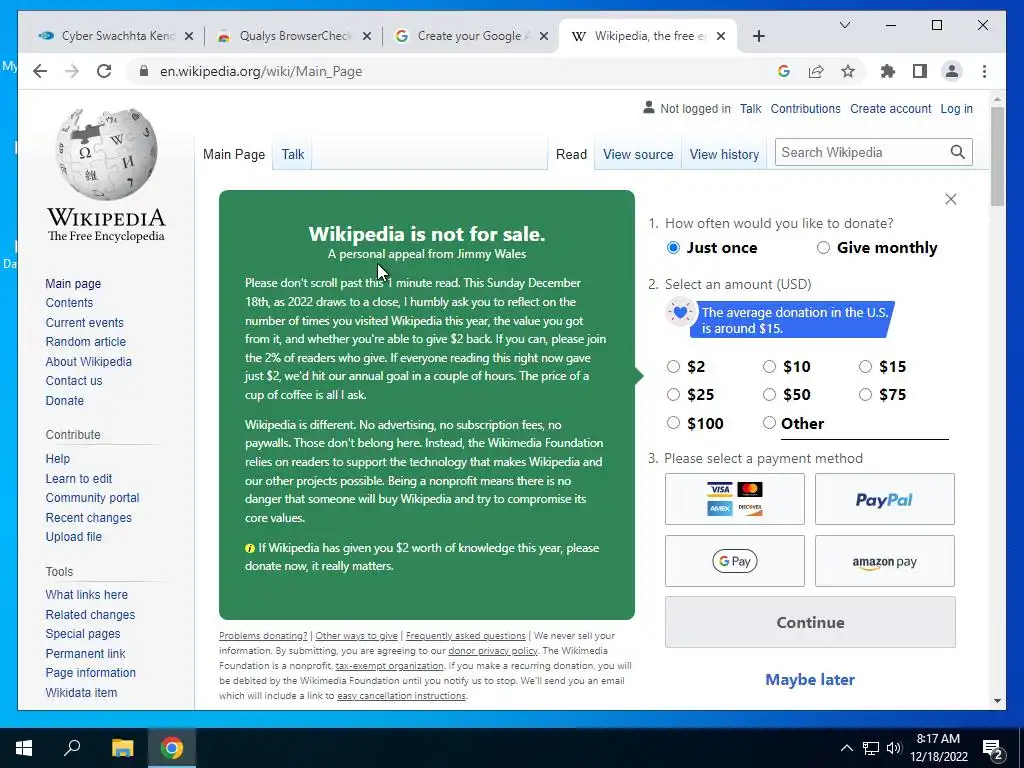Screen dimensions: 1024x768
Task: Bookmark this page with the star icon
Action: (848, 71)
